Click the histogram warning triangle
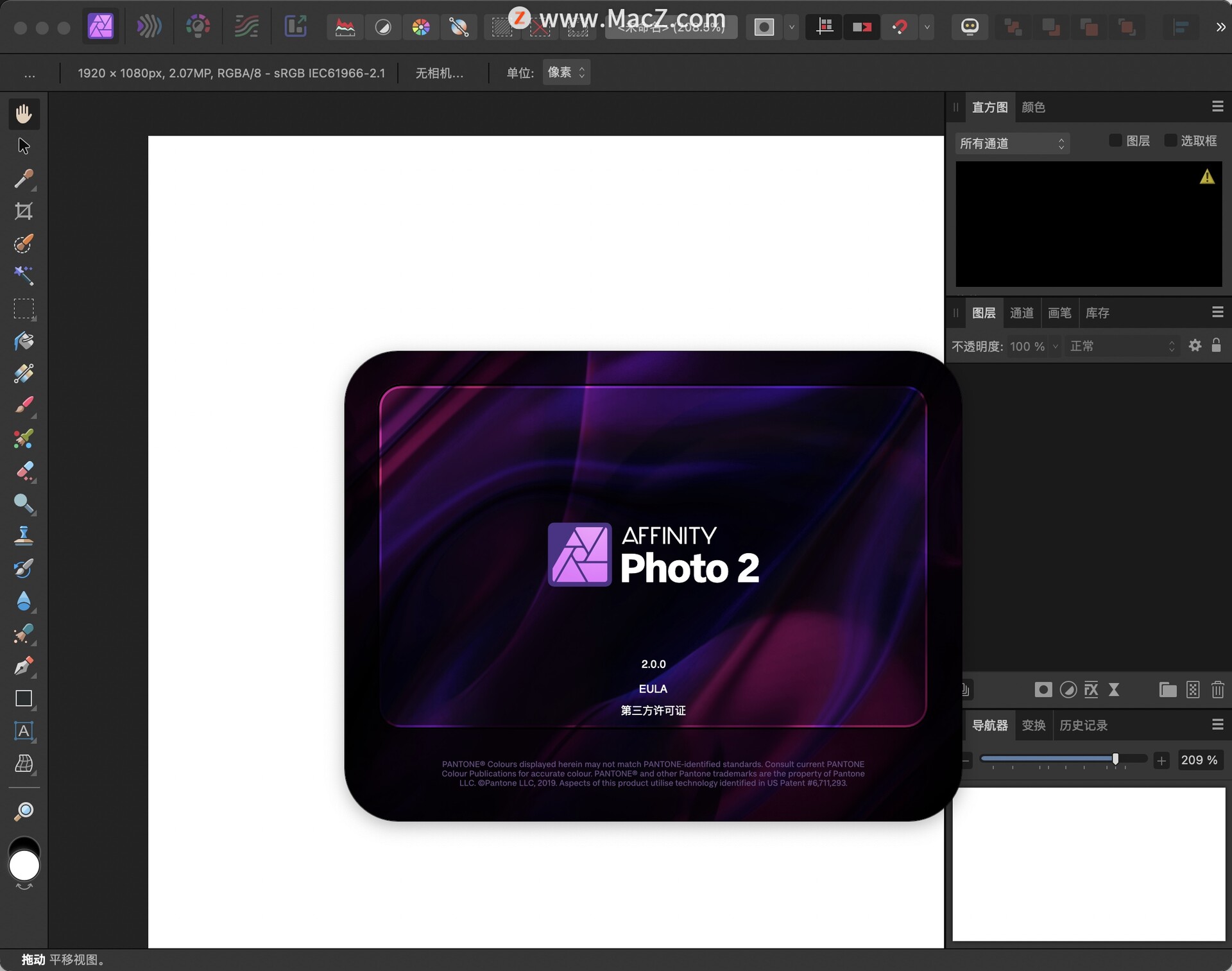The width and height of the screenshot is (1232, 971). click(x=1207, y=177)
